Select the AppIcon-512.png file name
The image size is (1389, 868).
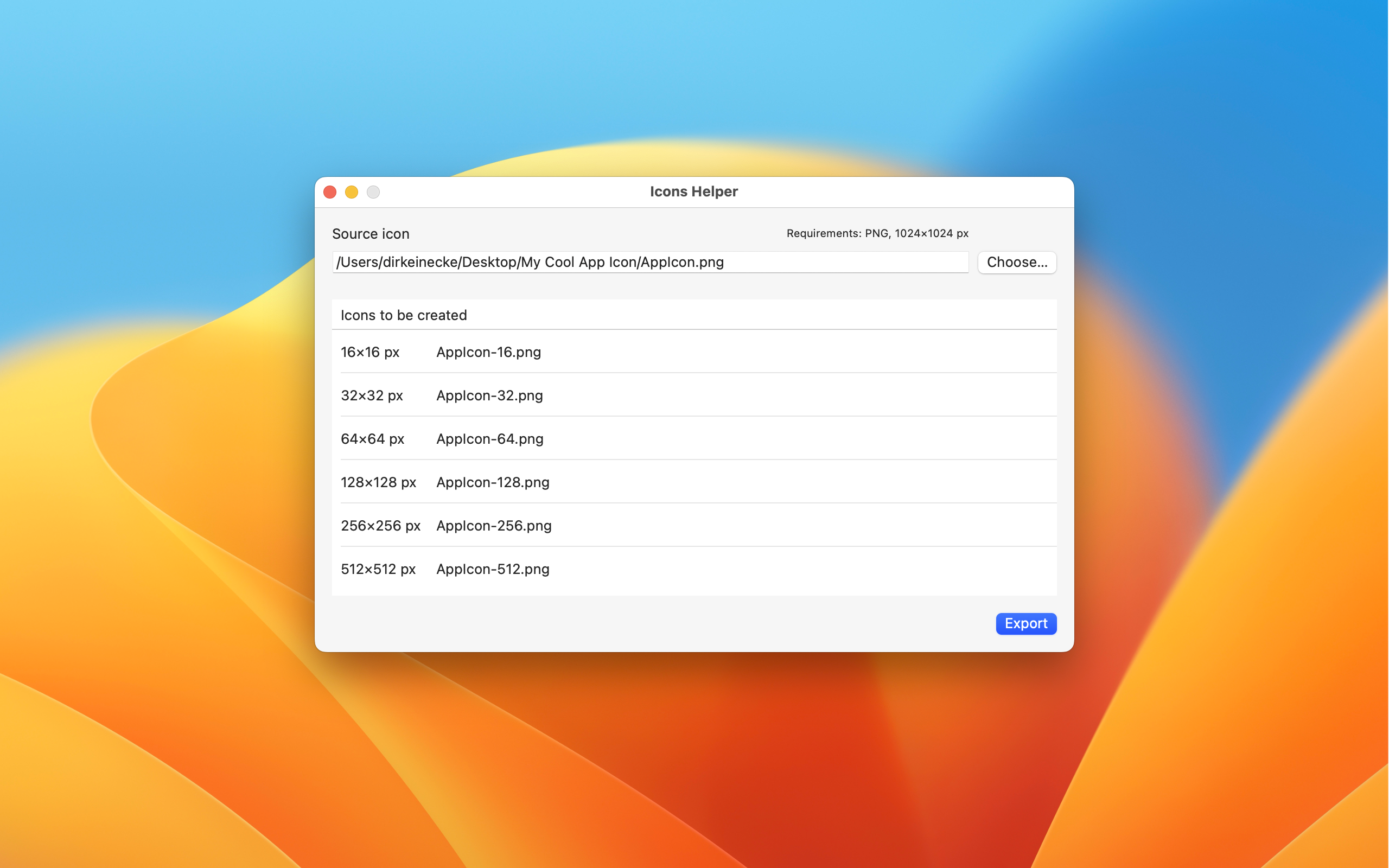[493, 570]
